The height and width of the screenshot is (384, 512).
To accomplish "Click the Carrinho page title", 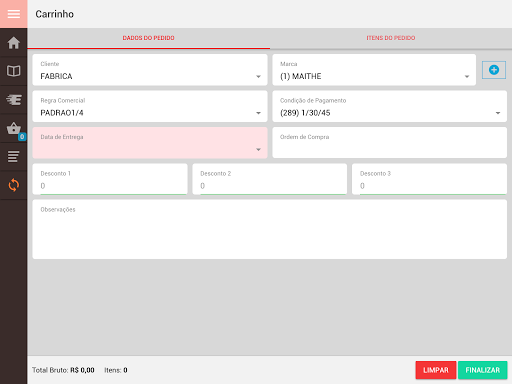I will click(55, 14).
